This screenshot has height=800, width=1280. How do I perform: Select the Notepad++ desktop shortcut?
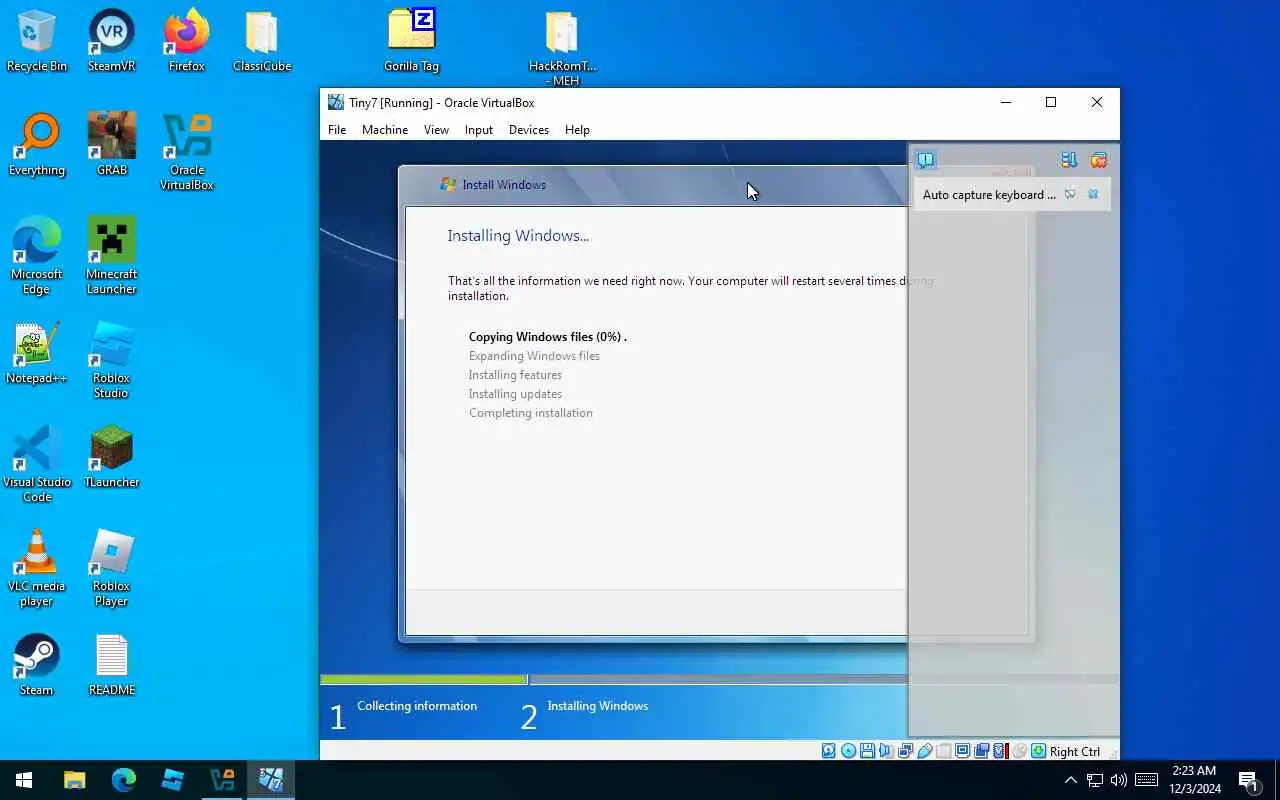pos(37,353)
